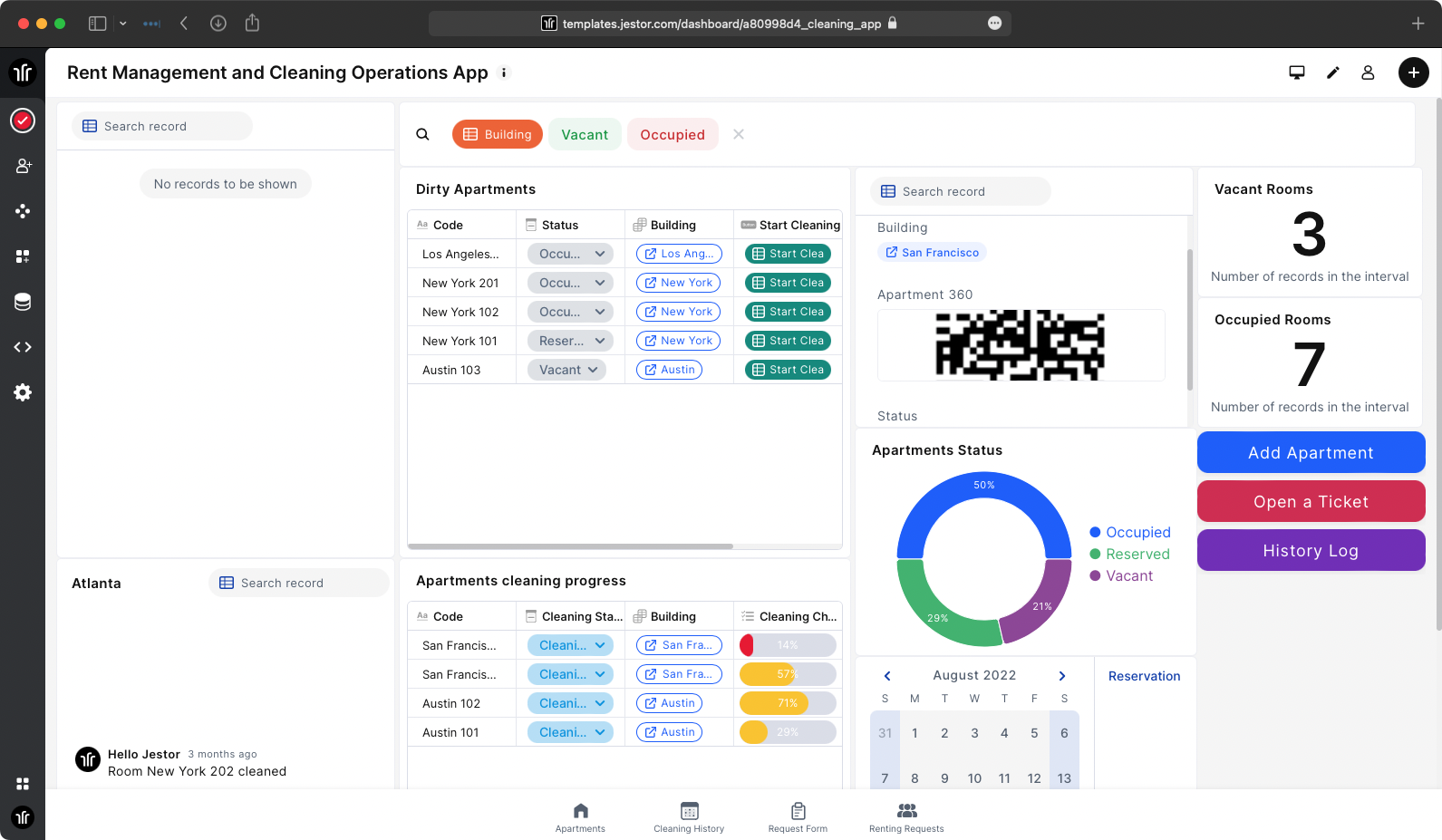Click the black plus create button
The height and width of the screenshot is (840, 1442).
(x=1413, y=72)
